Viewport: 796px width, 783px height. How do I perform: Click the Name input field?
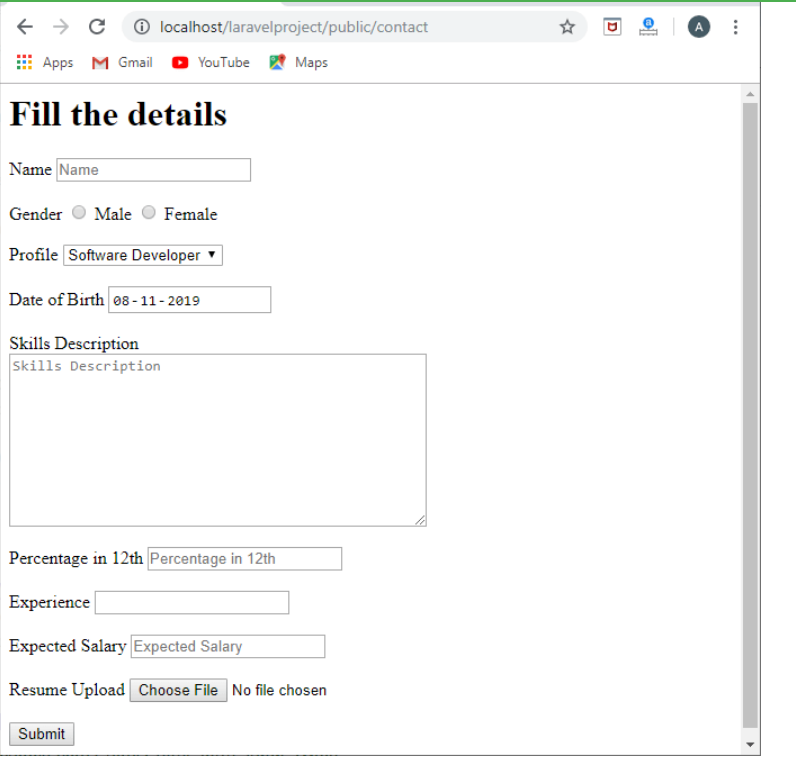point(153,170)
